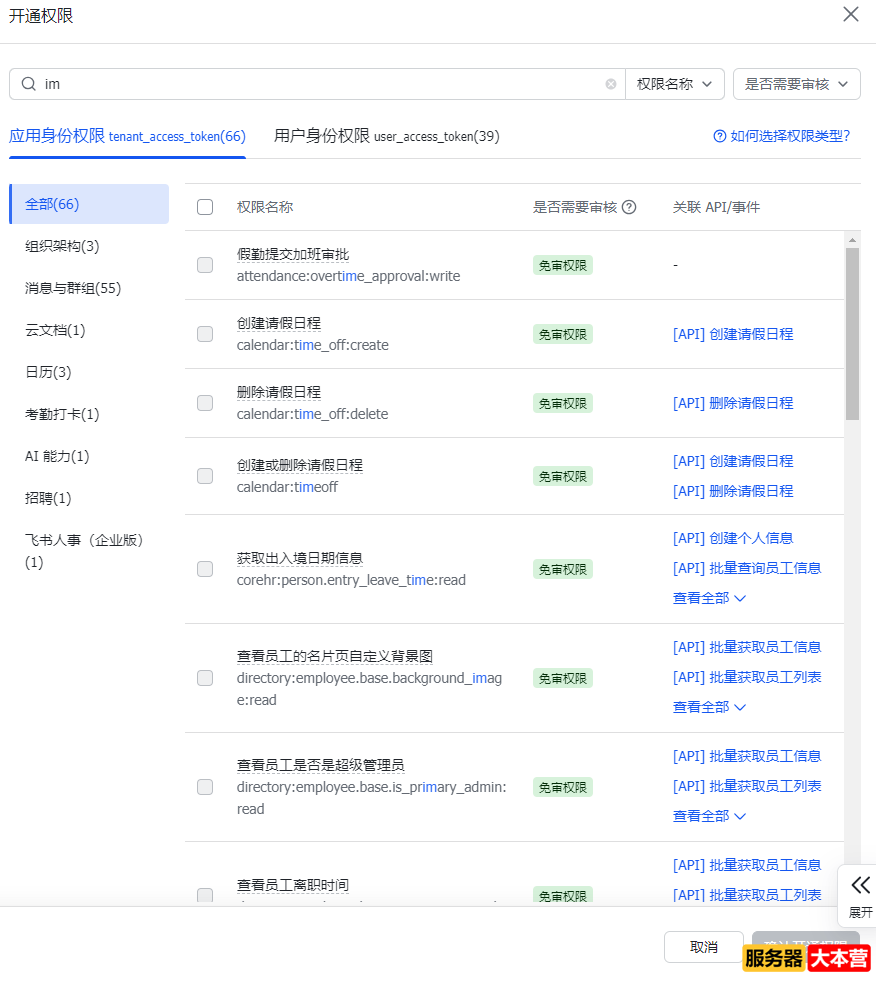Viewport: 876px width, 983px height.
Task: Click the calendar:time_off:delete scope text
Action: [312, 414]
